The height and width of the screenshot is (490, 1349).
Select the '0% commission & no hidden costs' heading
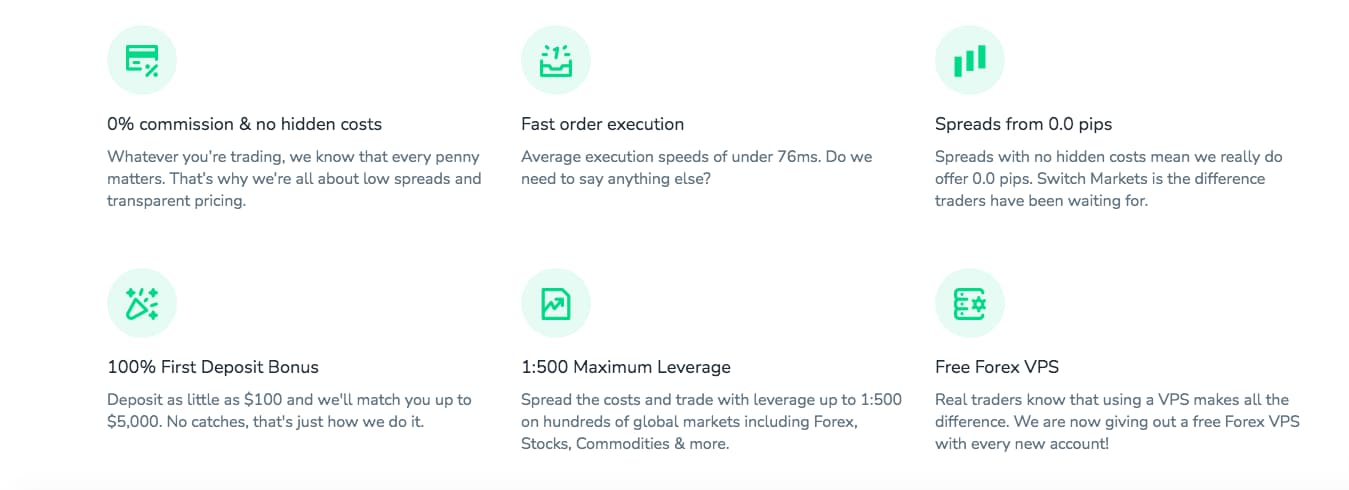point(245,124)
